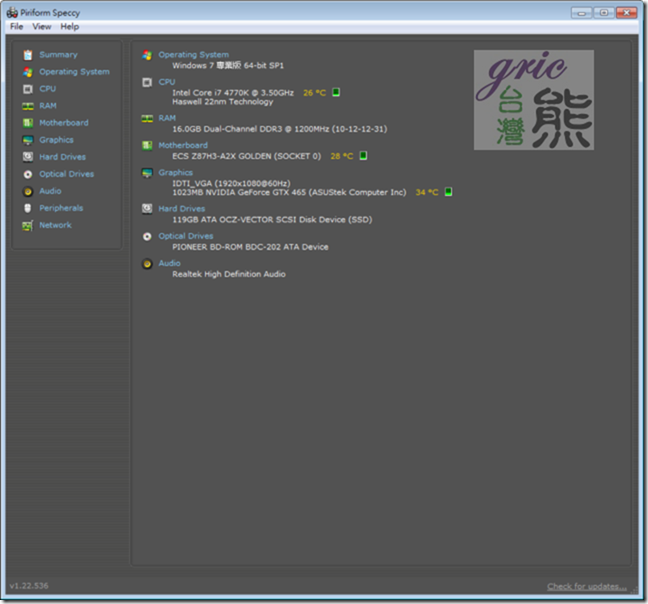The image size is (648, 604).
Task: Click the green GPU temperature indicator icon
Action: click(448, 192)
